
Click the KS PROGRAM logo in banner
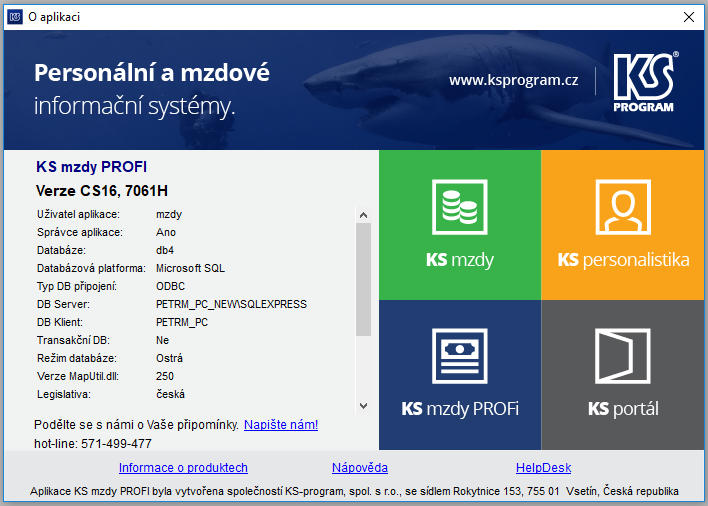(x=645, y=82)
